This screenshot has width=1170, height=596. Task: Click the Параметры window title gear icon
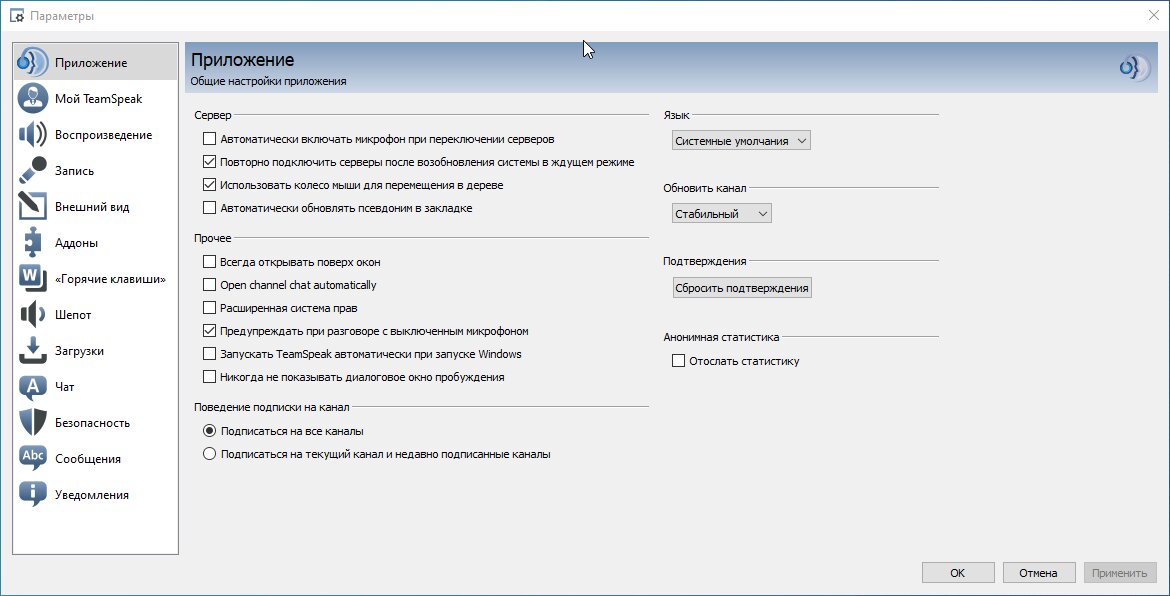pos(16,16)
